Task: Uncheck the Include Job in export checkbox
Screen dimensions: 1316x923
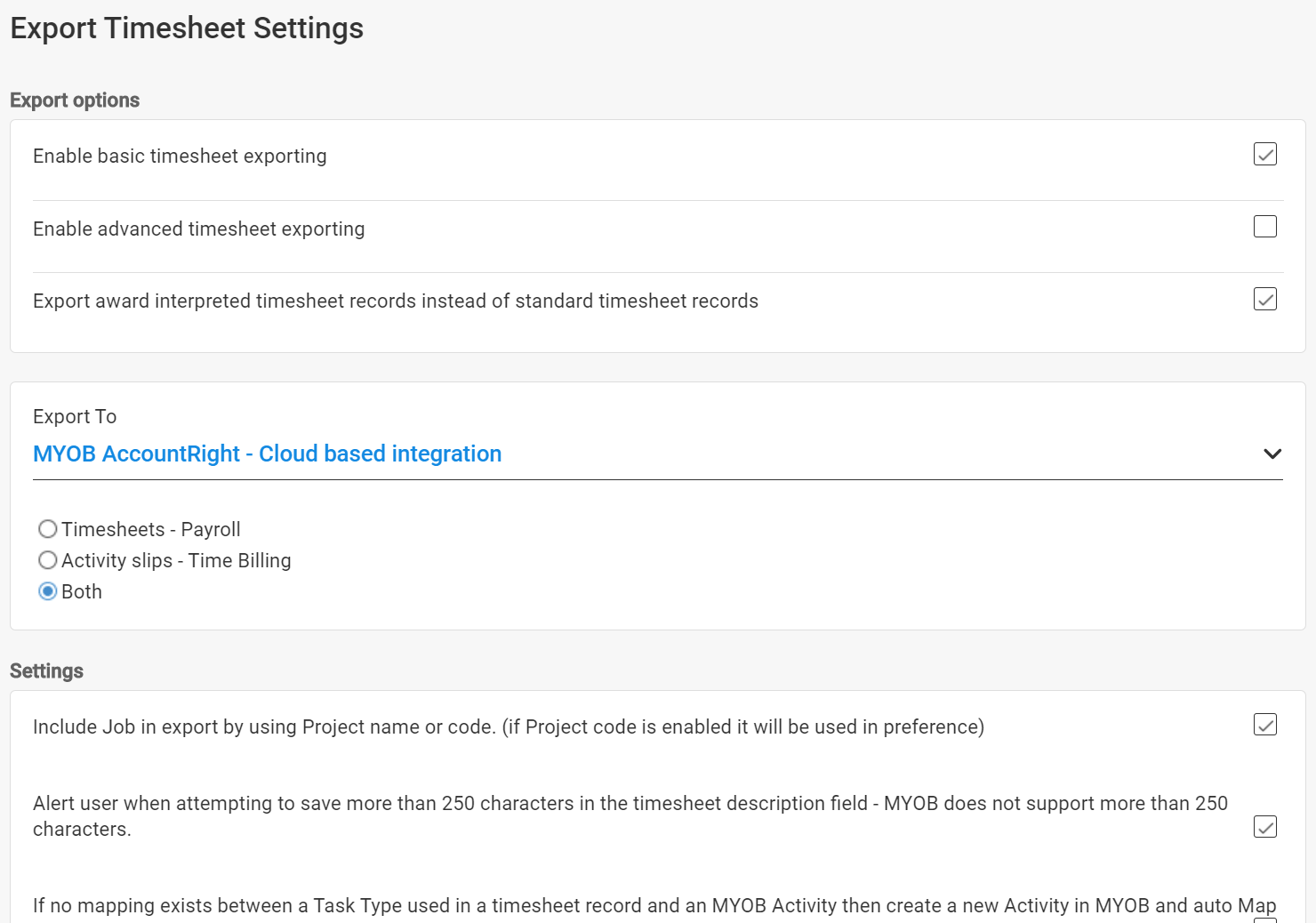Action: pos(1264,725)
